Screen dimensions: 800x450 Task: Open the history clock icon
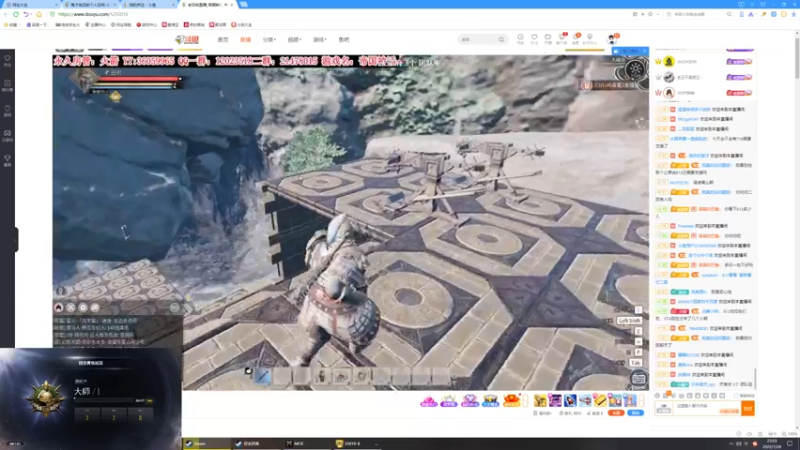[x=520, y=38]
